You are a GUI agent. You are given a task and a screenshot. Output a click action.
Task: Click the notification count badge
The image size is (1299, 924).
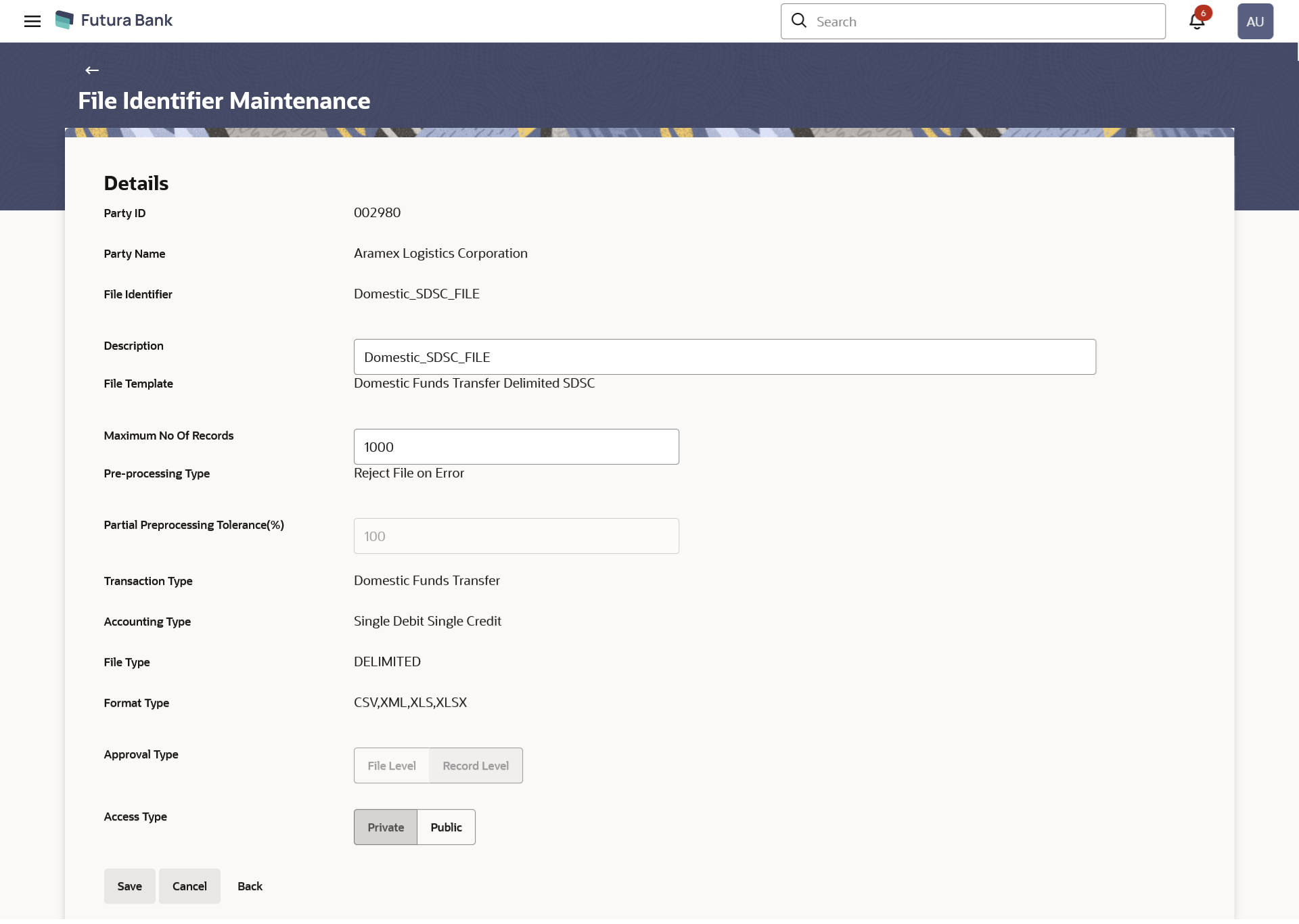click(1204, 13)
